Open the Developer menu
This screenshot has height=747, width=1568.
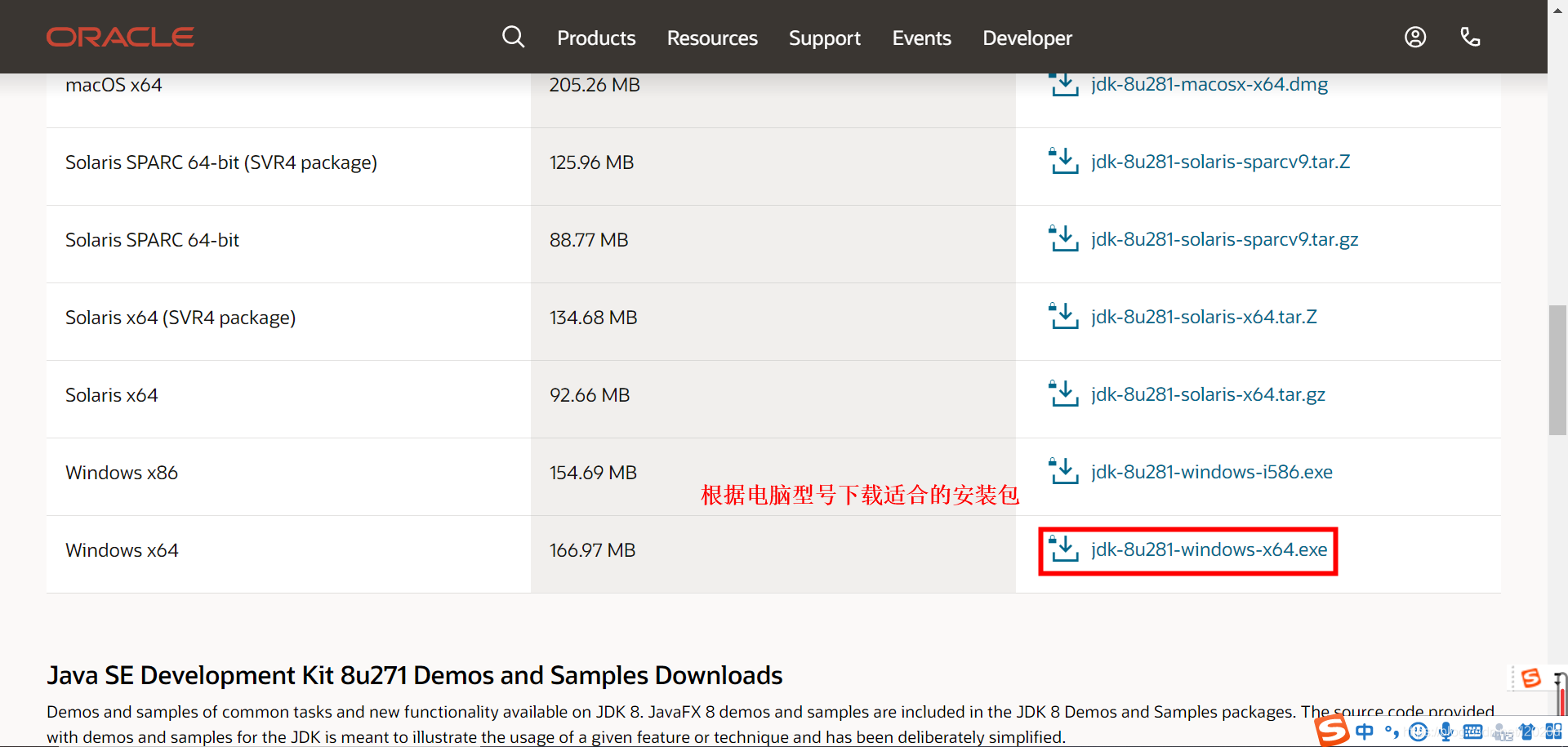tap(1027, 38)
